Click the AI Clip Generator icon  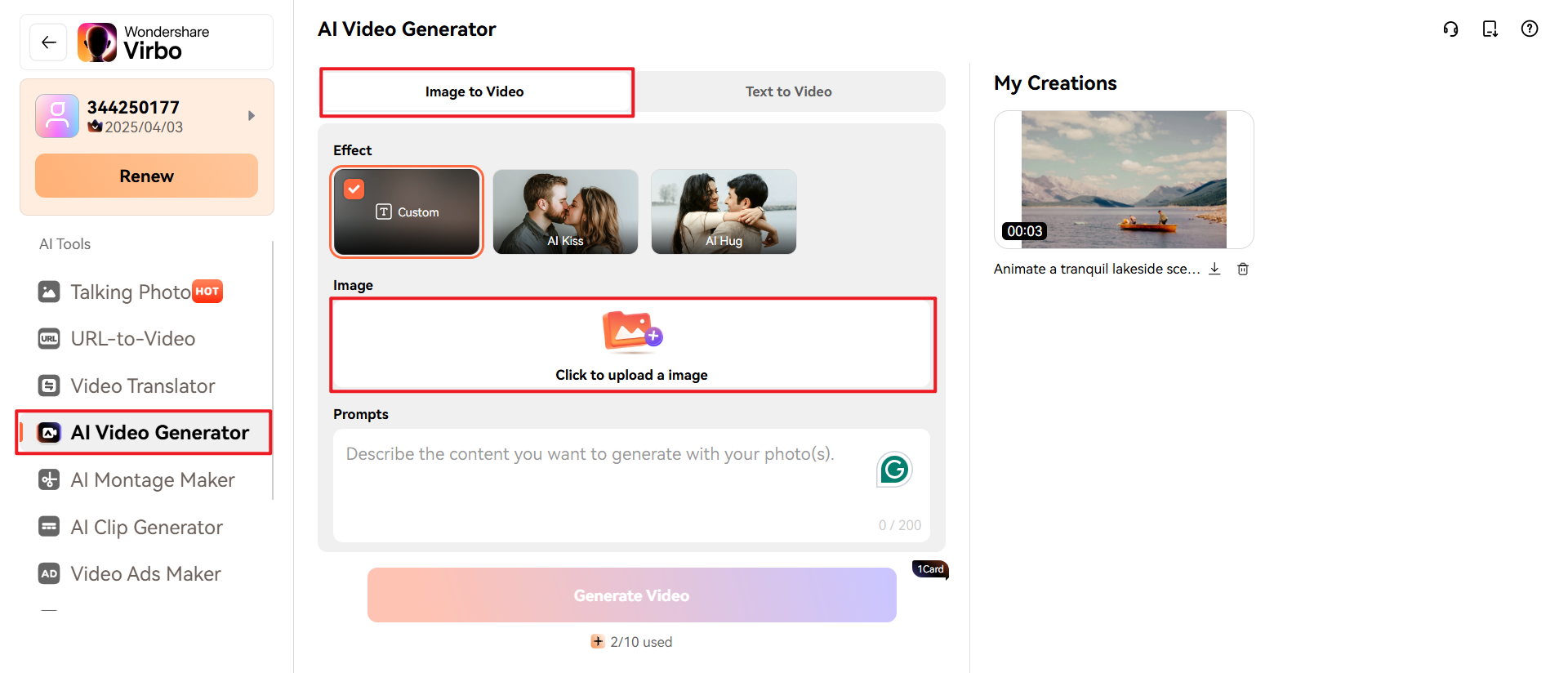(49, 527)
